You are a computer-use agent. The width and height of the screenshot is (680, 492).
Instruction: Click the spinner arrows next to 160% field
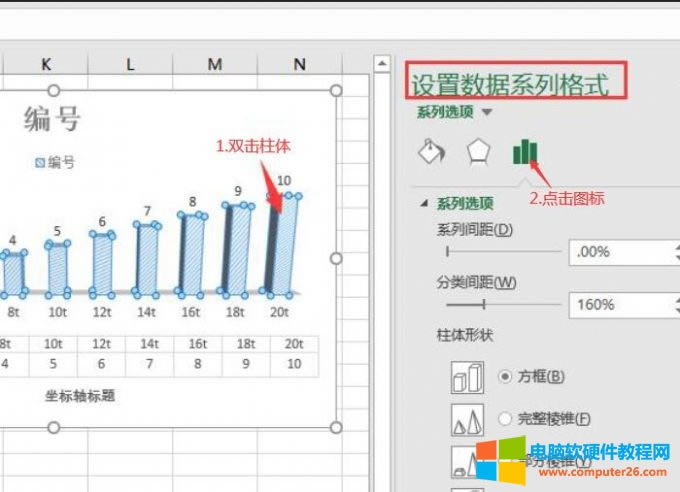[x=674, y=304]
